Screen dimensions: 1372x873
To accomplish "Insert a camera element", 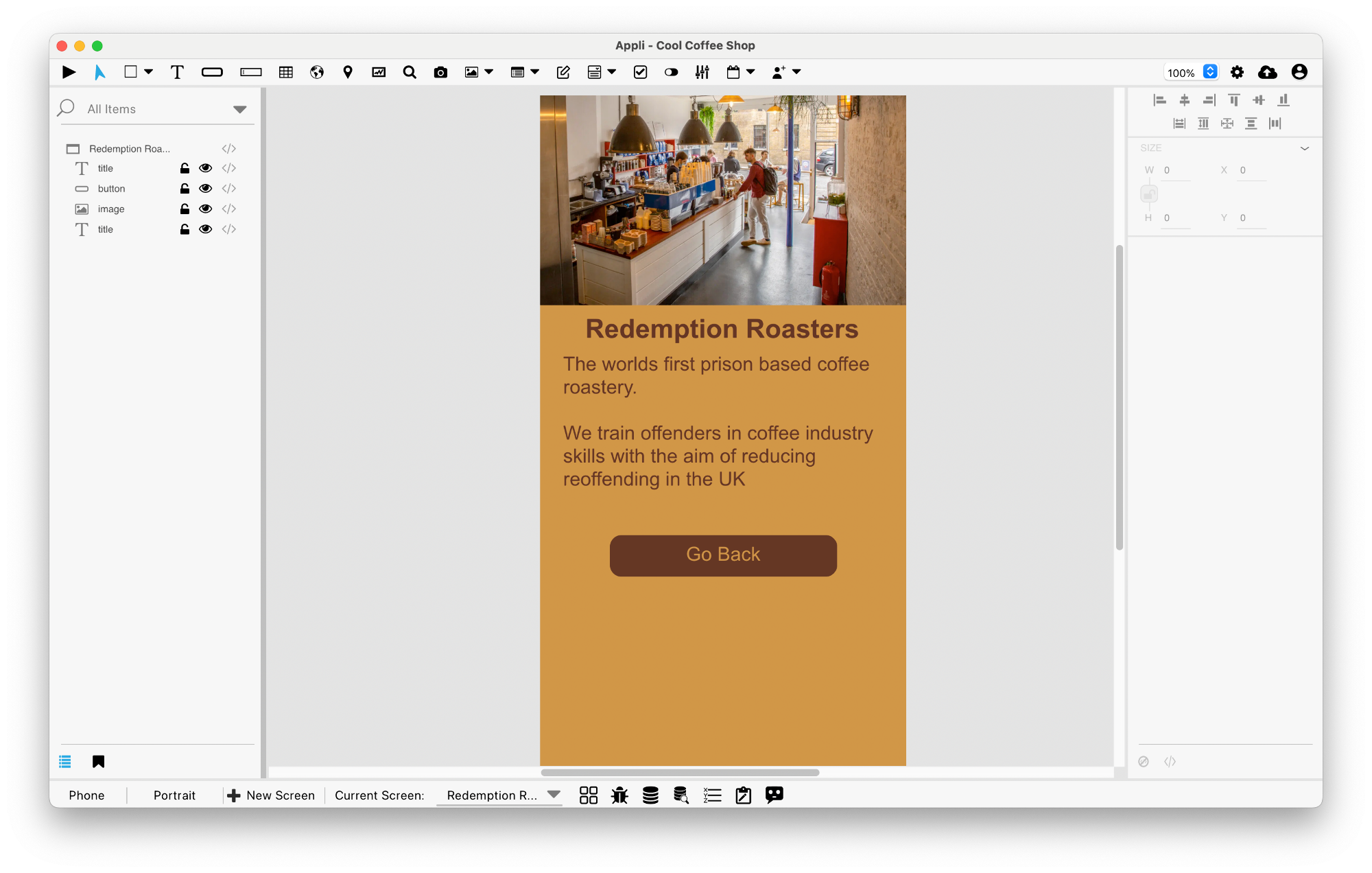I will tap(440, 72).
